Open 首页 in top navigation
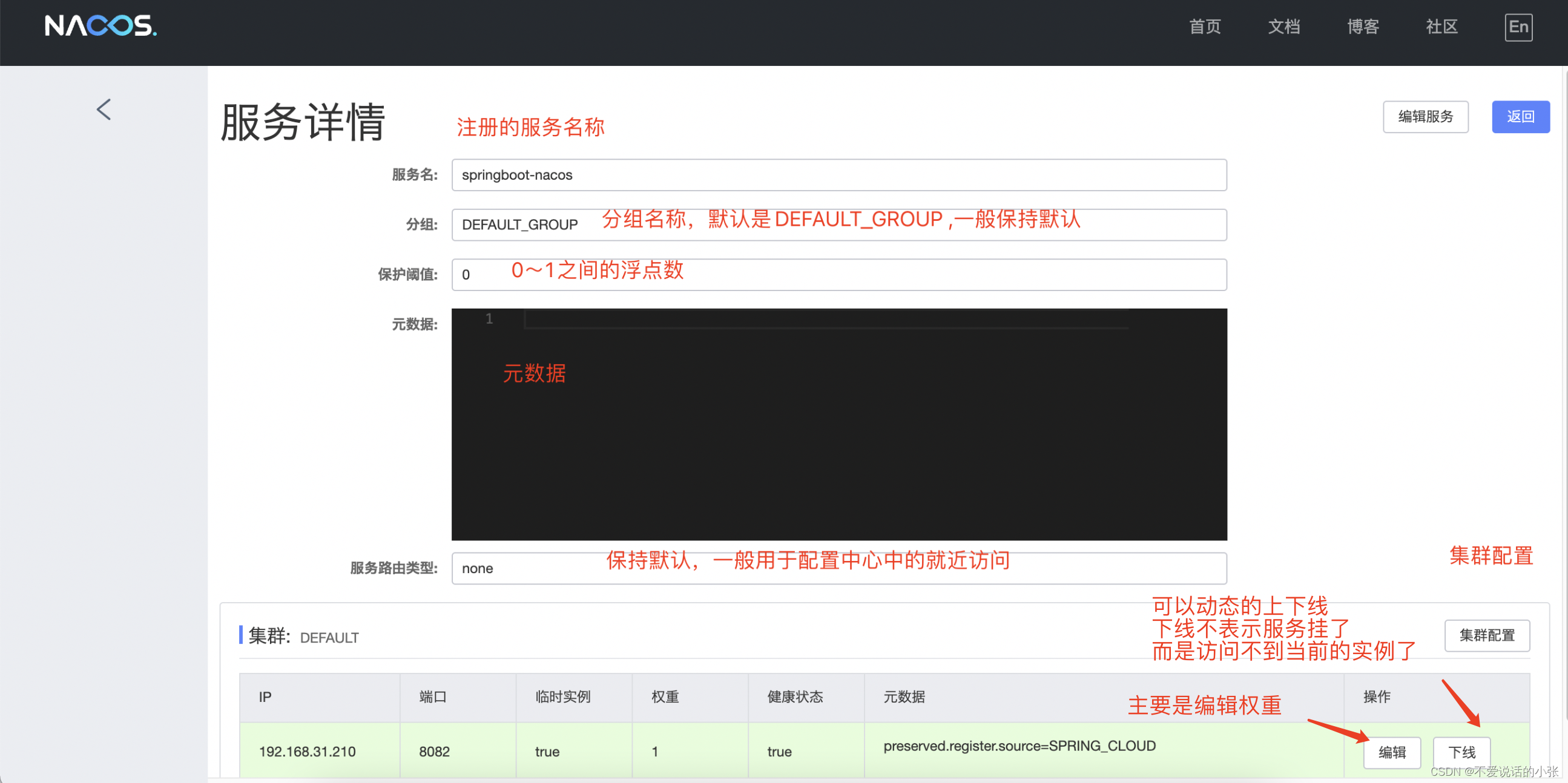The image size is (1568, 783). pos(1205,27)
